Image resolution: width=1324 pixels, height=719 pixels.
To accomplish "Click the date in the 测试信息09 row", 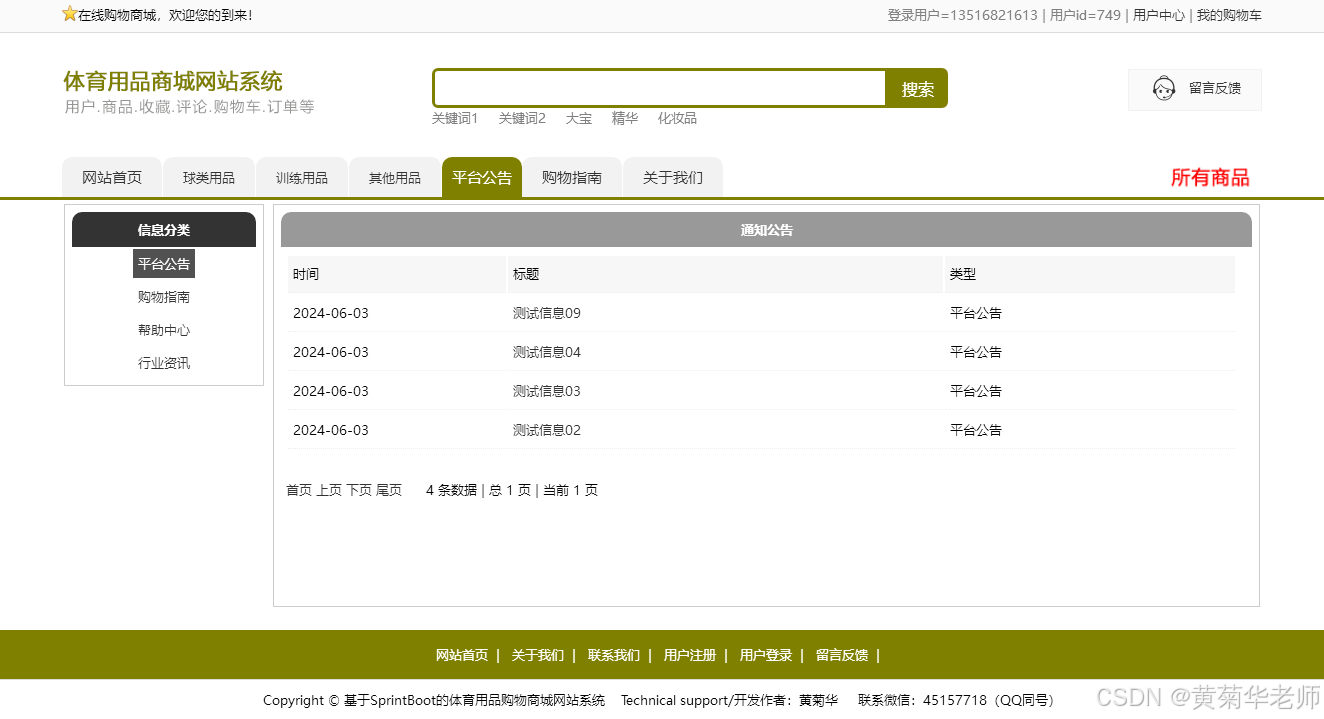I will [x=331, y=313].
